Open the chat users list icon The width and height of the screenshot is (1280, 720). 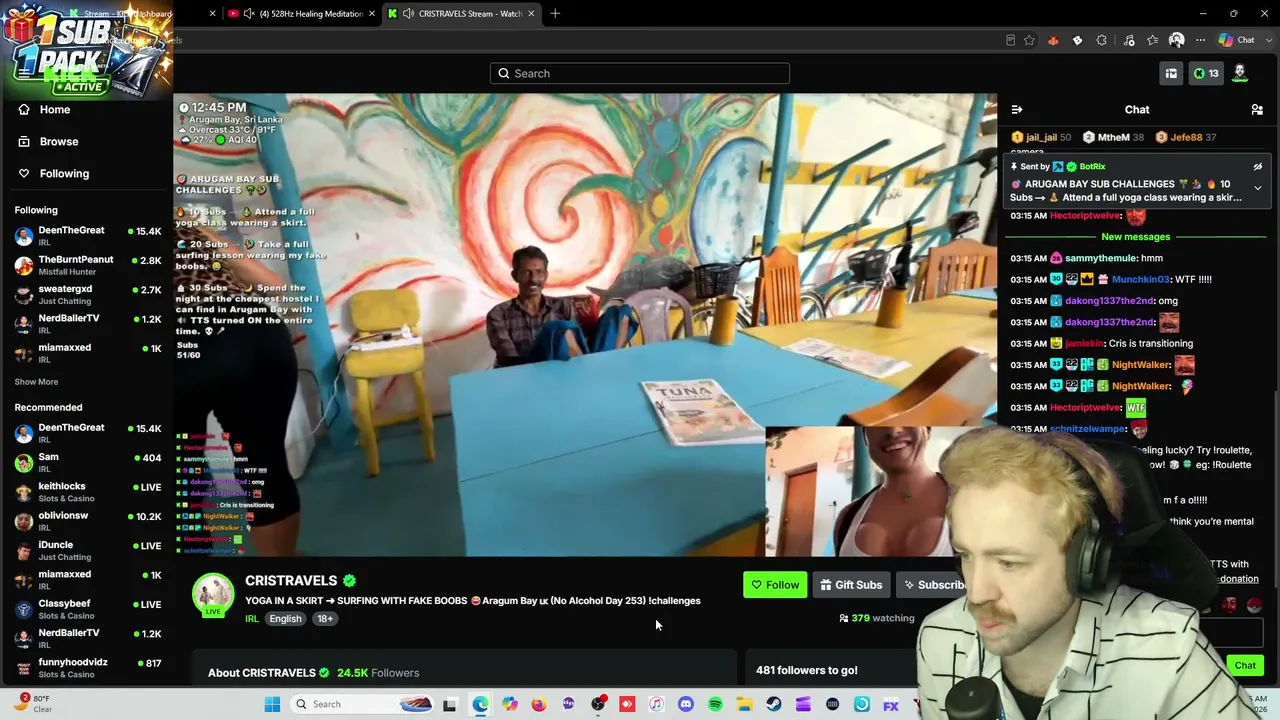point(1257,110)
